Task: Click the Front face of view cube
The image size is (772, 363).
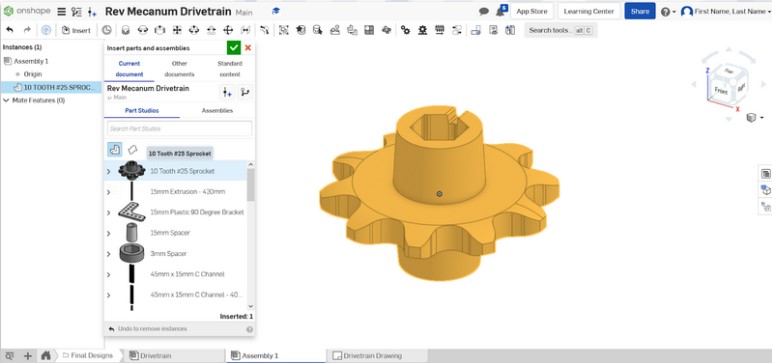Action: pos(721,91)
